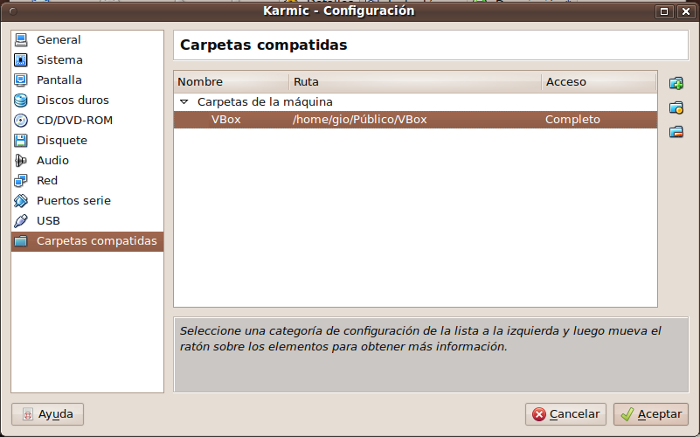The height and width of the screenshot is (437, 700).
Task: Click the edit shared folder icon
Action: point(676,107)
